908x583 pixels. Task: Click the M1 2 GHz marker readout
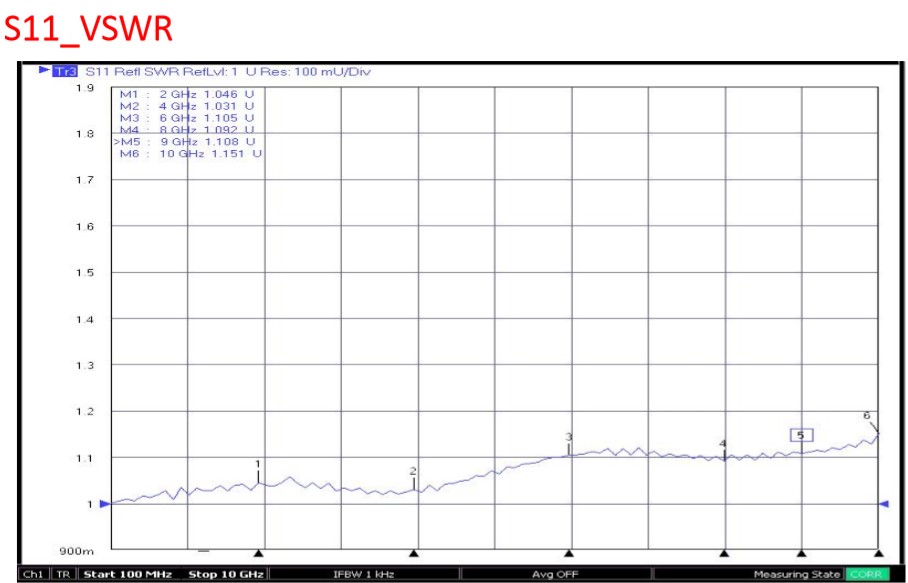[x=186, y=94]
